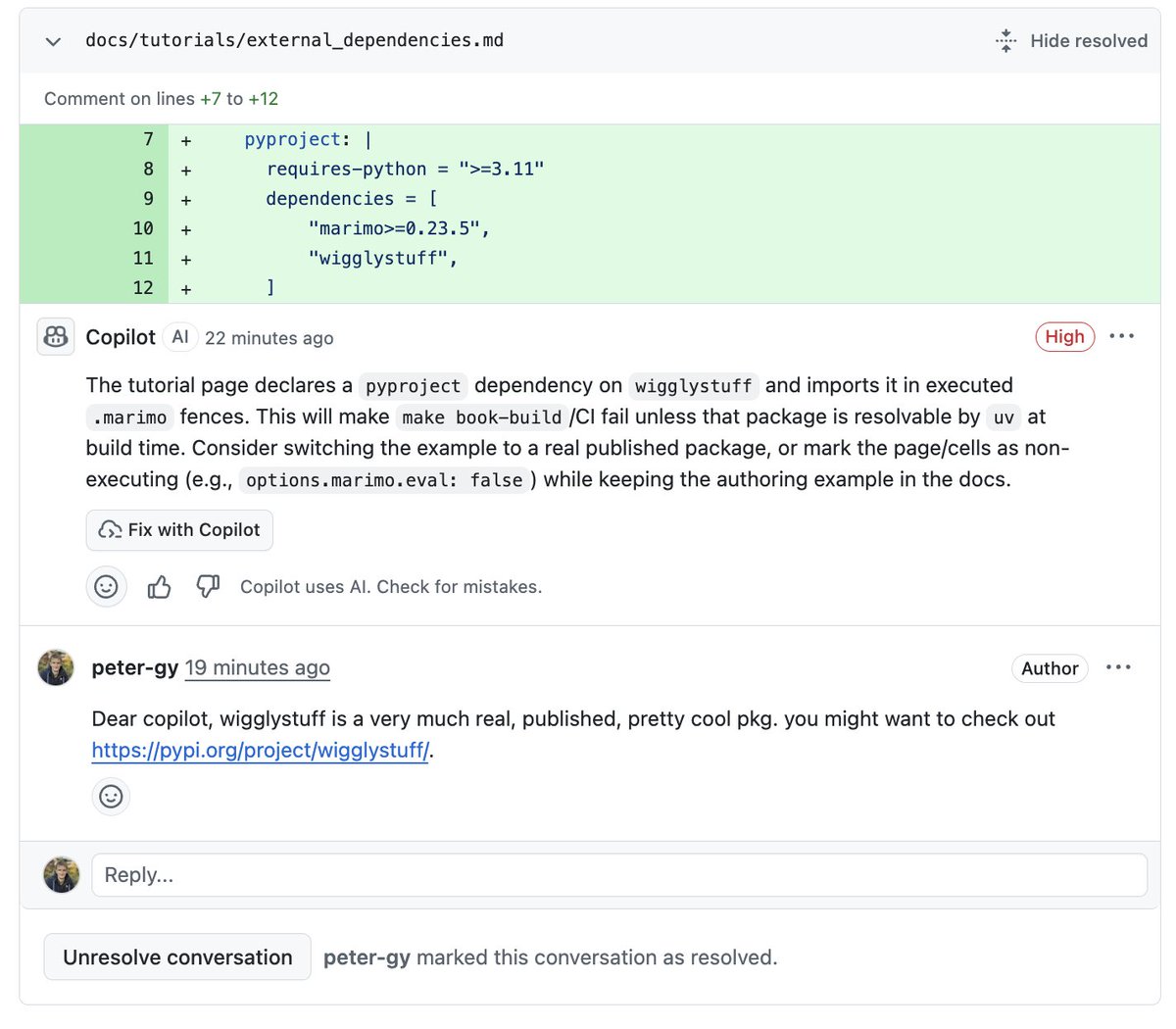Open the Copilot author name
This screenshot has width=1176, height=1029.
[x=121, y=337]
